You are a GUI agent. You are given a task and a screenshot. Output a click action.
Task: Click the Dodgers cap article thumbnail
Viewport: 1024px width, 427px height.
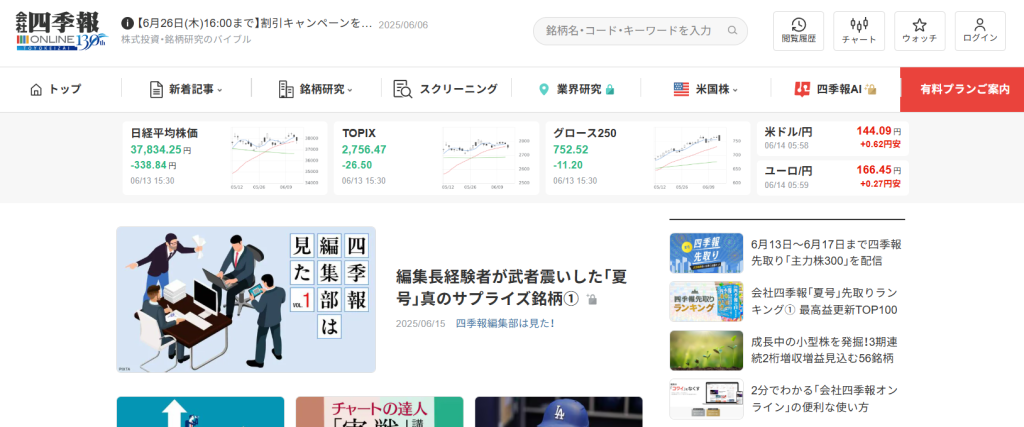pyautogui.click(x=558, y=412)
